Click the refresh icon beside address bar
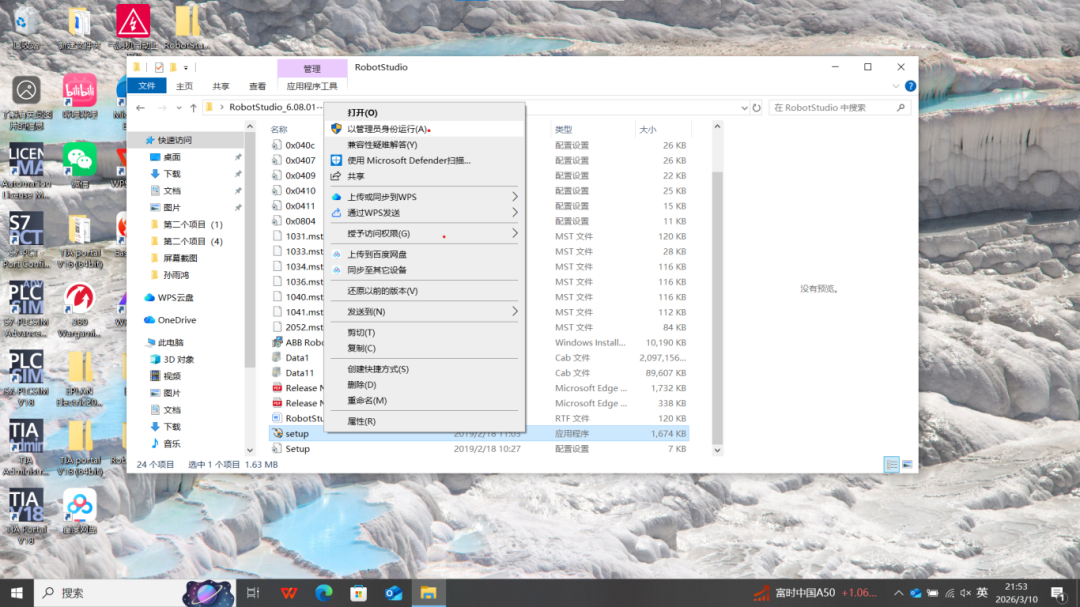The width and height of the screenshot is (1080, 607). coord(757,108)
